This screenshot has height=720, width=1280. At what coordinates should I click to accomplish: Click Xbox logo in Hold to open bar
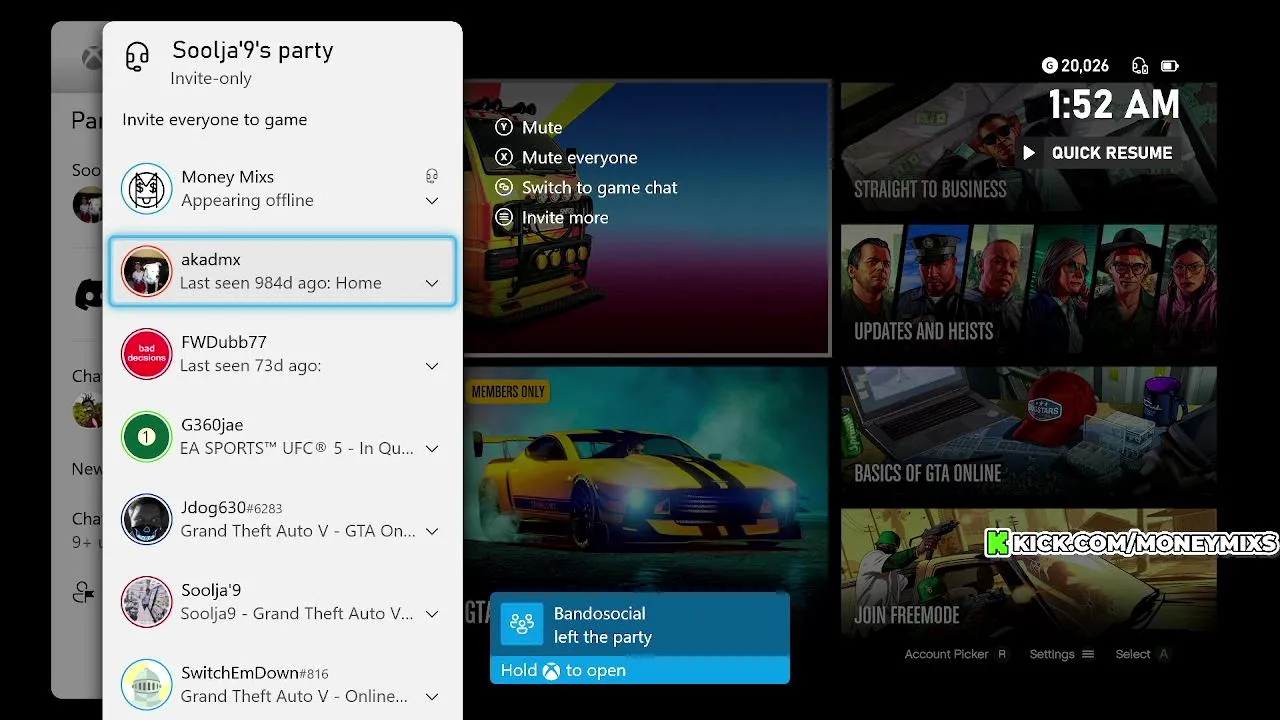tap(551, 671)
